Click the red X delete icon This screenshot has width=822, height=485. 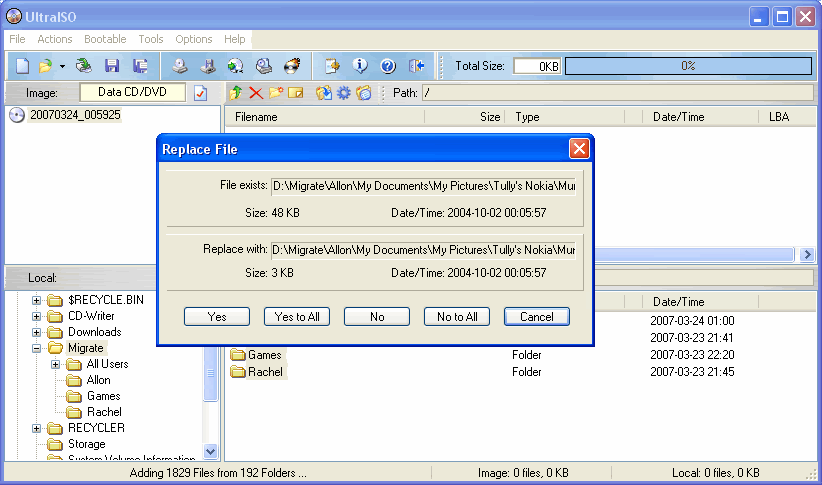256,93
